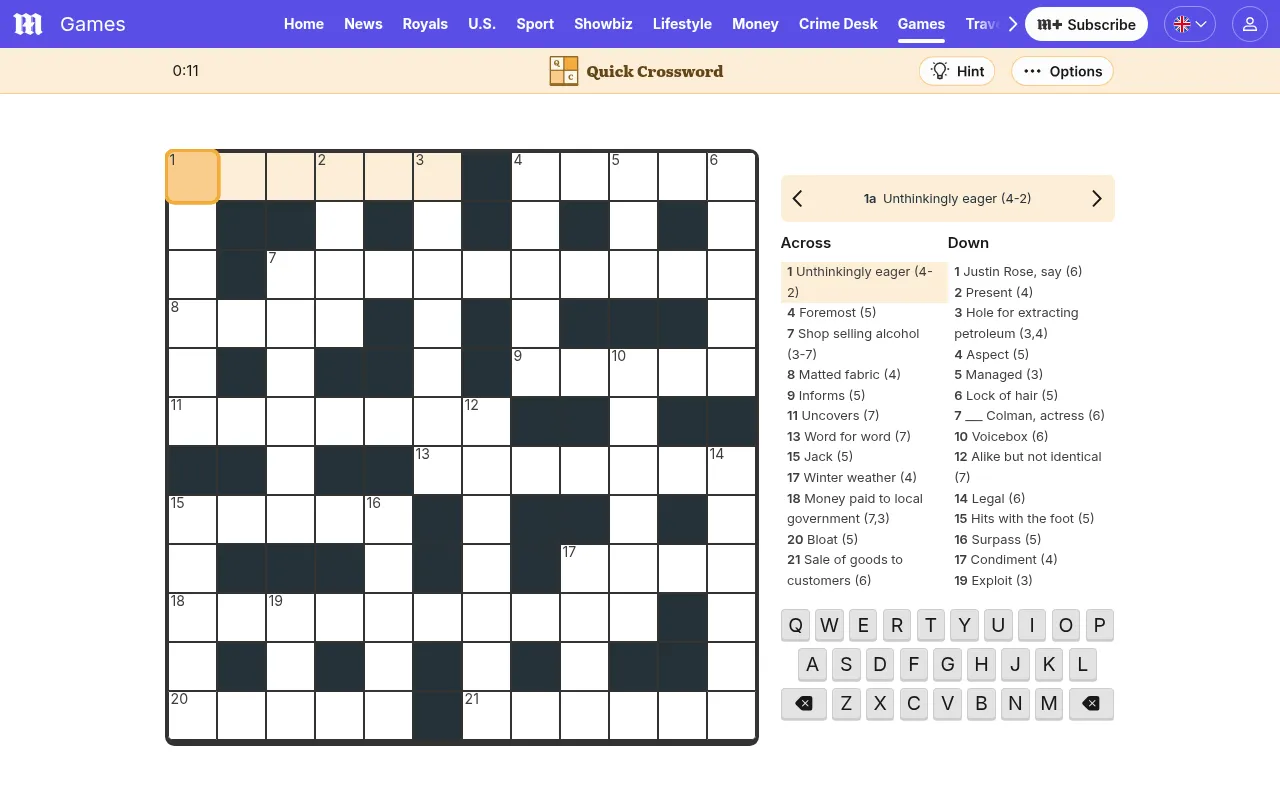Click the Quick Crossword logo icon
Screen dimensions: 1280x800
564,71
